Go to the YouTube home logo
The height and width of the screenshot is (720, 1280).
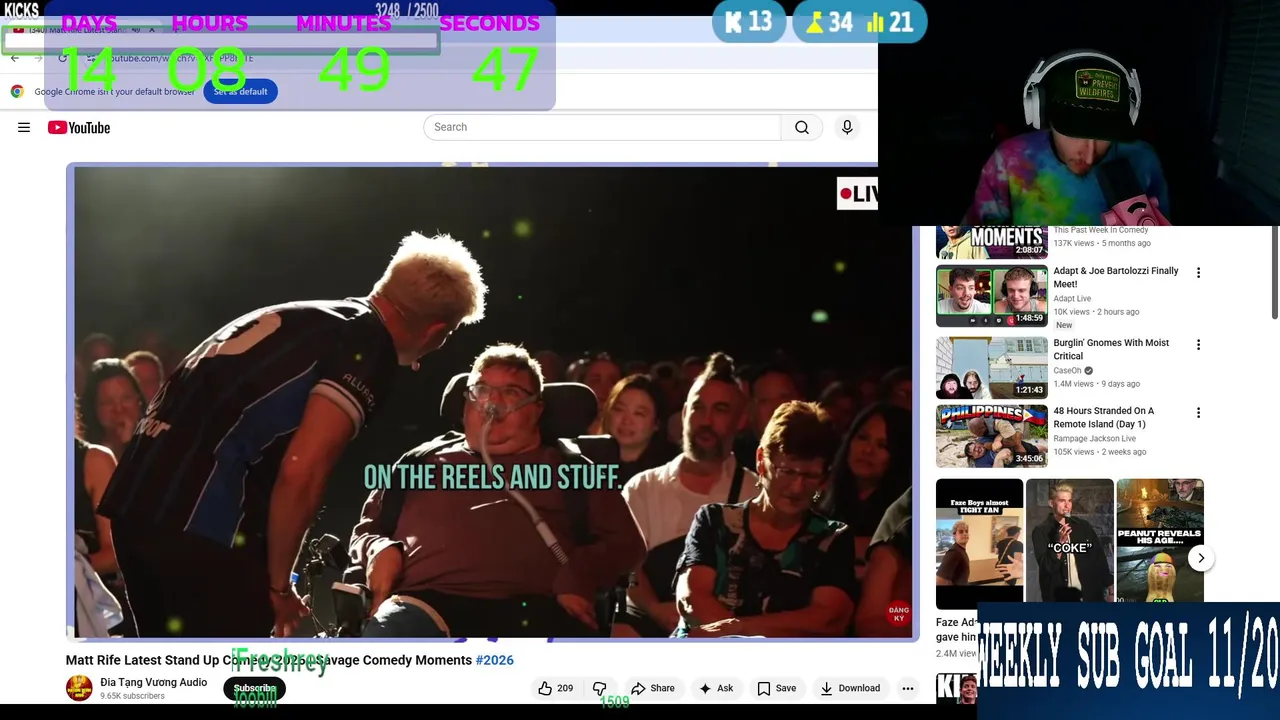click(79, 127)
